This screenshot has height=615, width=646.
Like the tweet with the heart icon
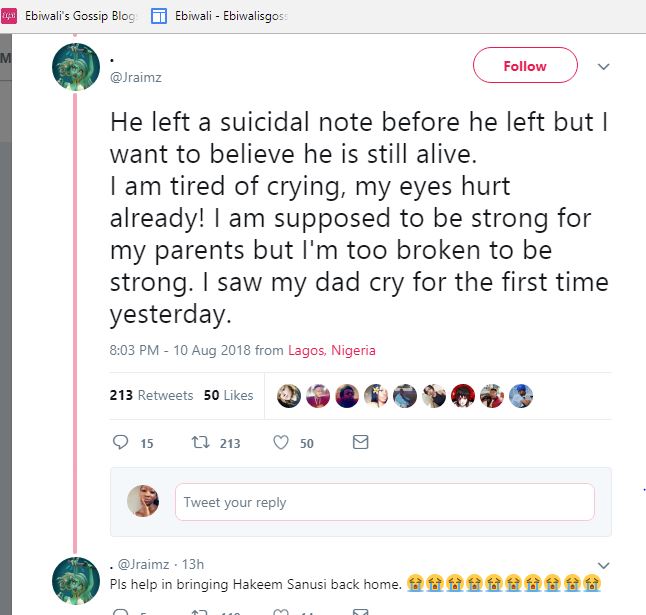pos(281,442)
